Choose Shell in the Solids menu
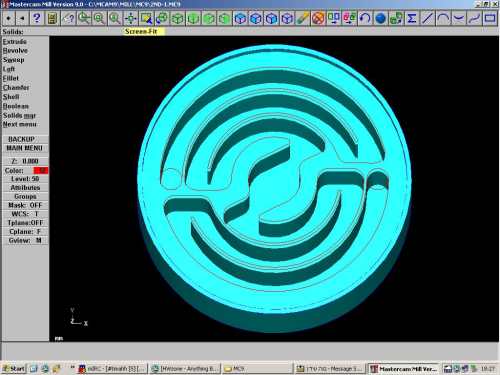500x375 pixels. [11, 97]
